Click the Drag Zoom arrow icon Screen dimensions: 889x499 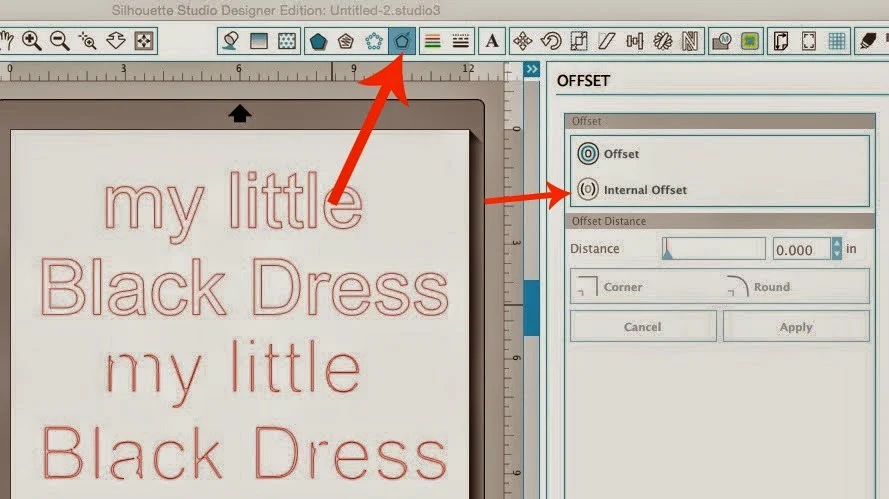[116, 41]
